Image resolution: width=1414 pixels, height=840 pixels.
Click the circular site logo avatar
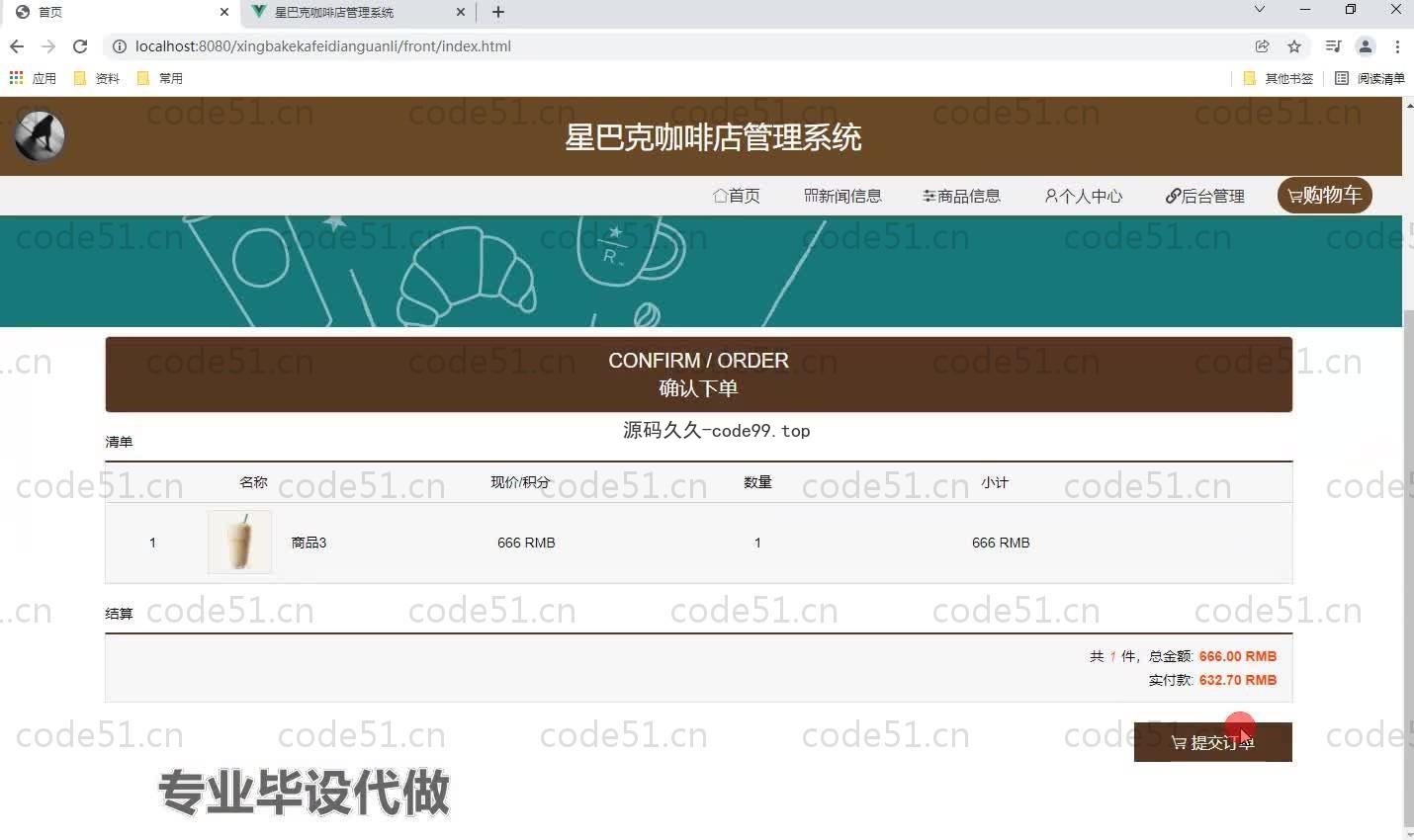(40, 136)
